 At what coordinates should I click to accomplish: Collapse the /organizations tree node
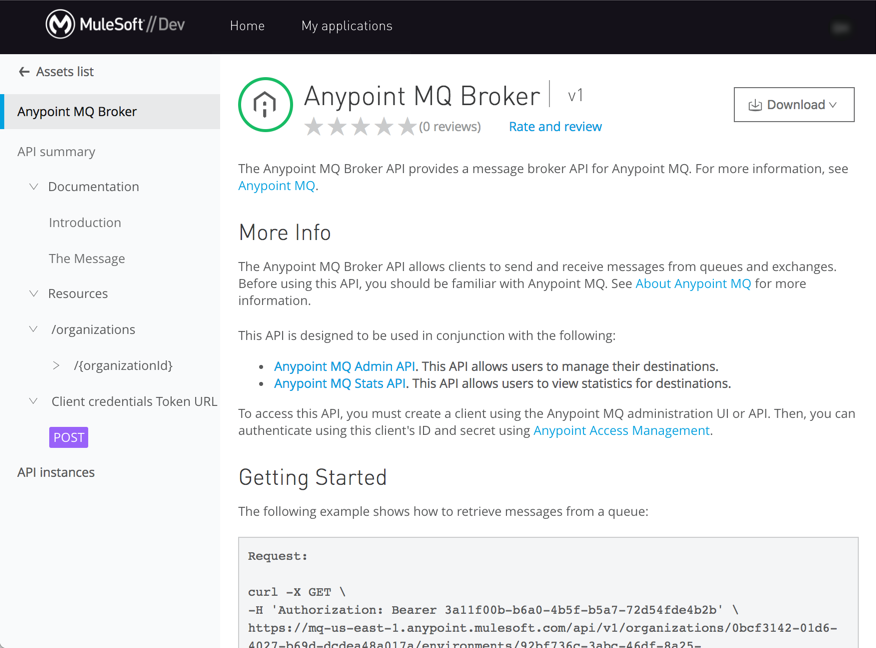34,330
